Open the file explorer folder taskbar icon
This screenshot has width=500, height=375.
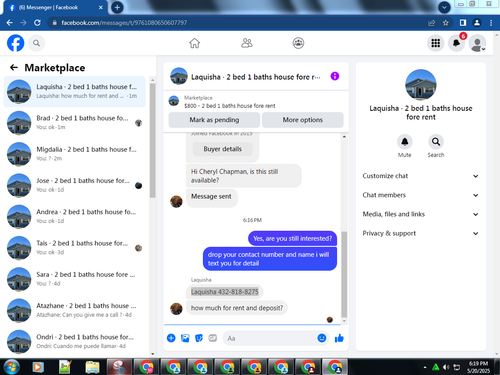click(x=92, y=367)
